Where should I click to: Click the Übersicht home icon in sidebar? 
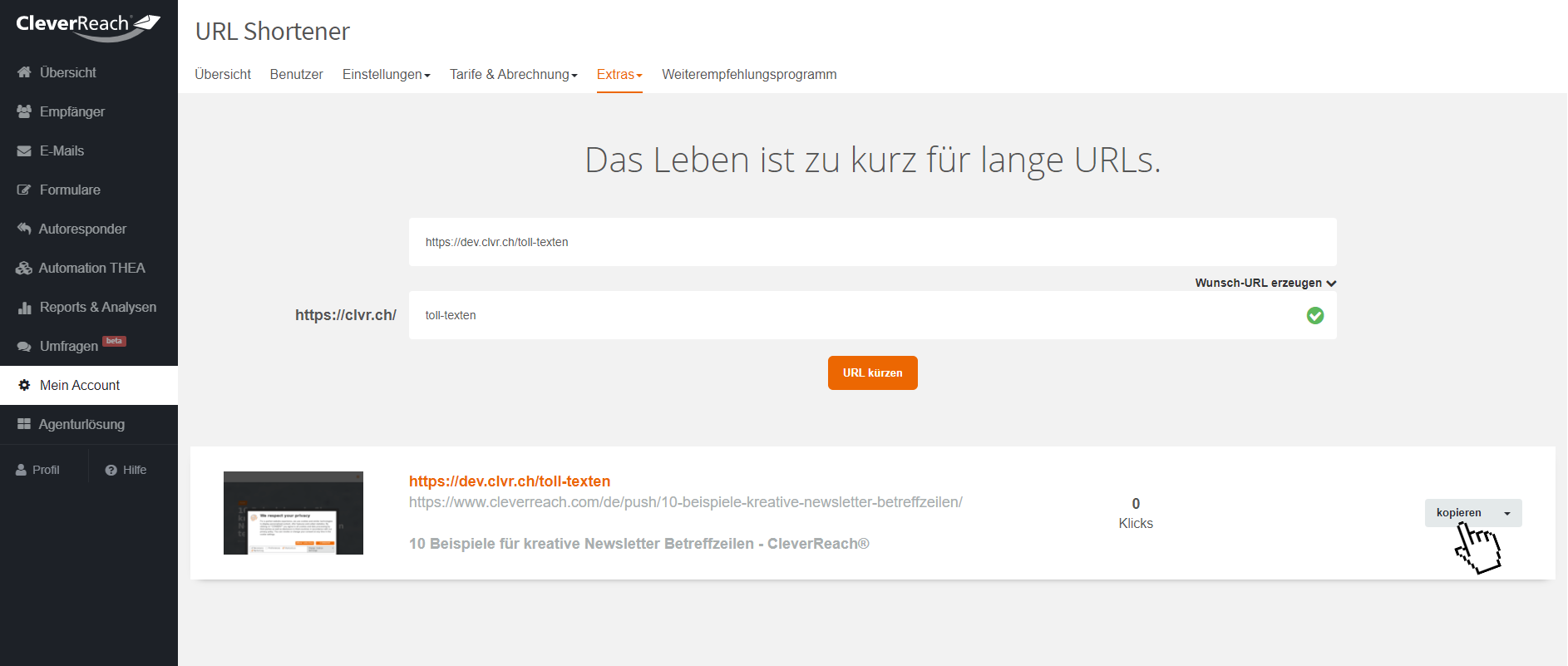click(24, 72)
